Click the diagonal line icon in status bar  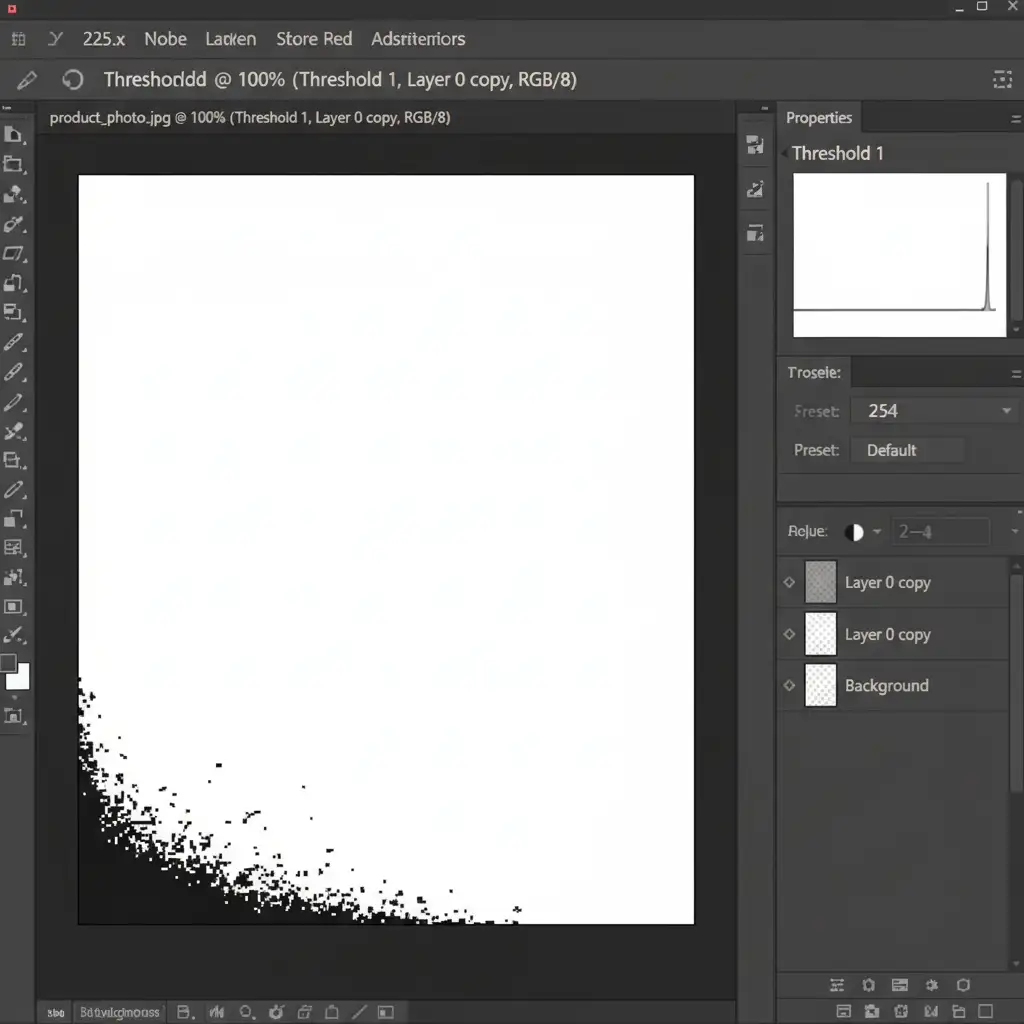click(x=359, y=1012)
